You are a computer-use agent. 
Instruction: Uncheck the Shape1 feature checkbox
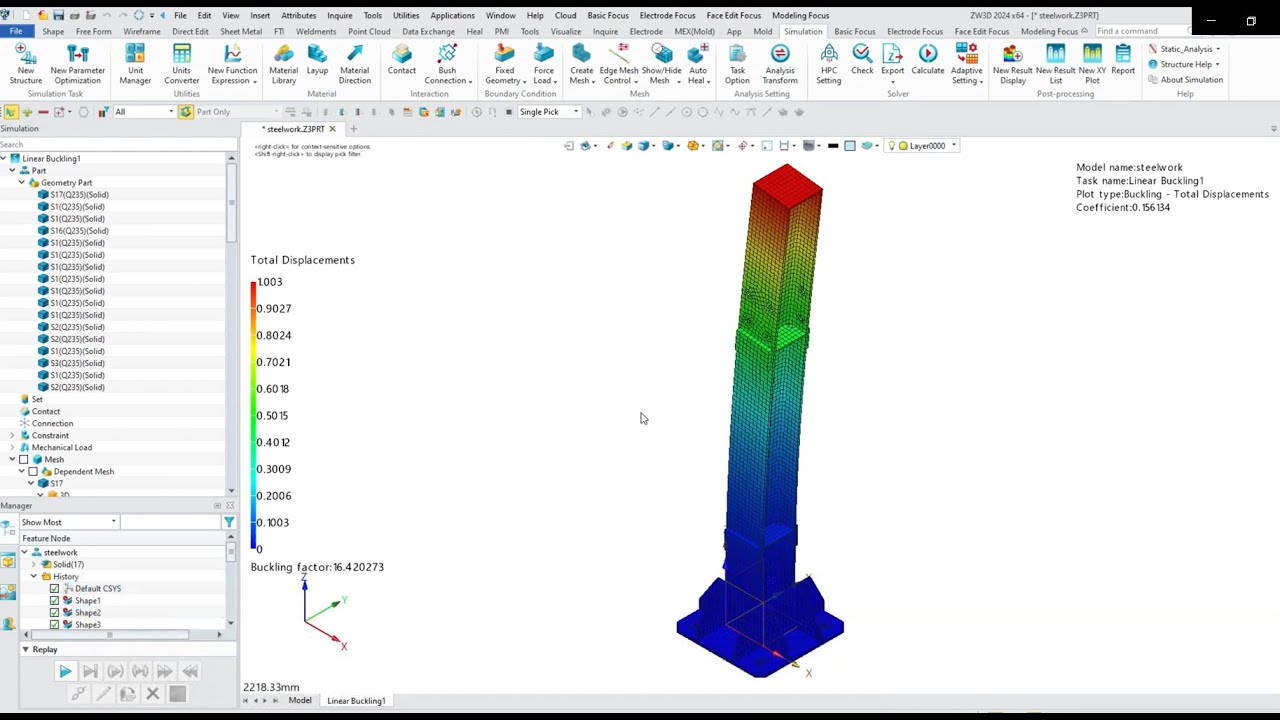coord(54,601)
